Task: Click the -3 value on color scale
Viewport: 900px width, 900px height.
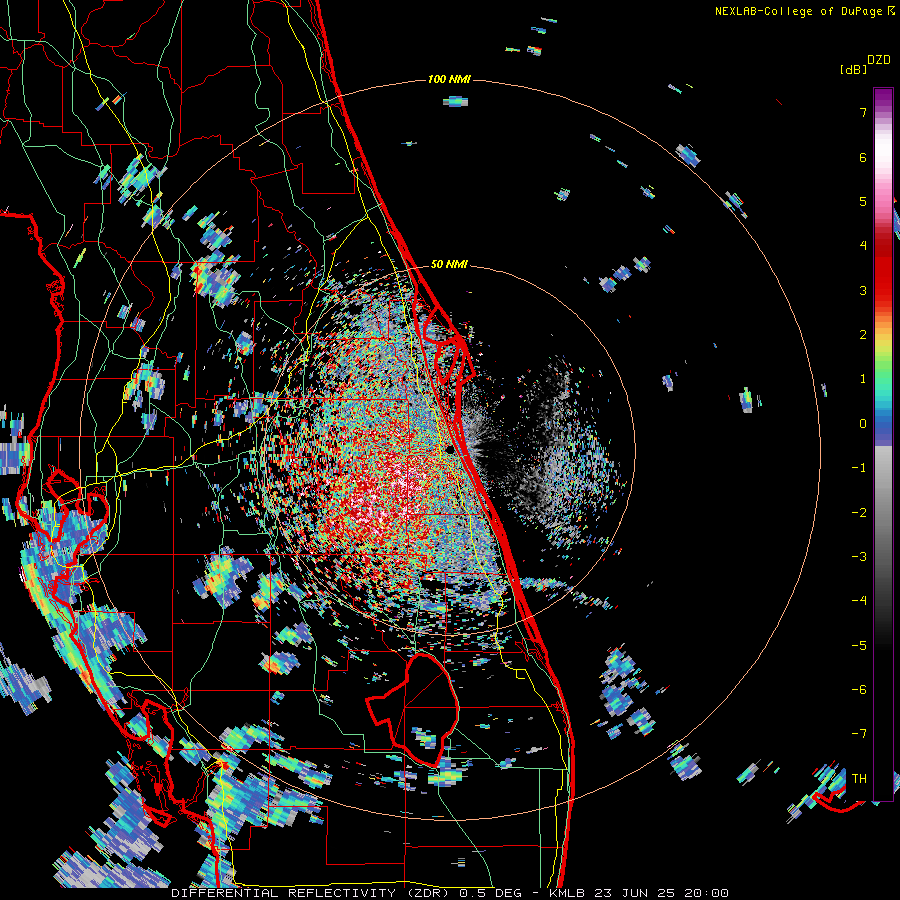Action: [x=859, y=557]
